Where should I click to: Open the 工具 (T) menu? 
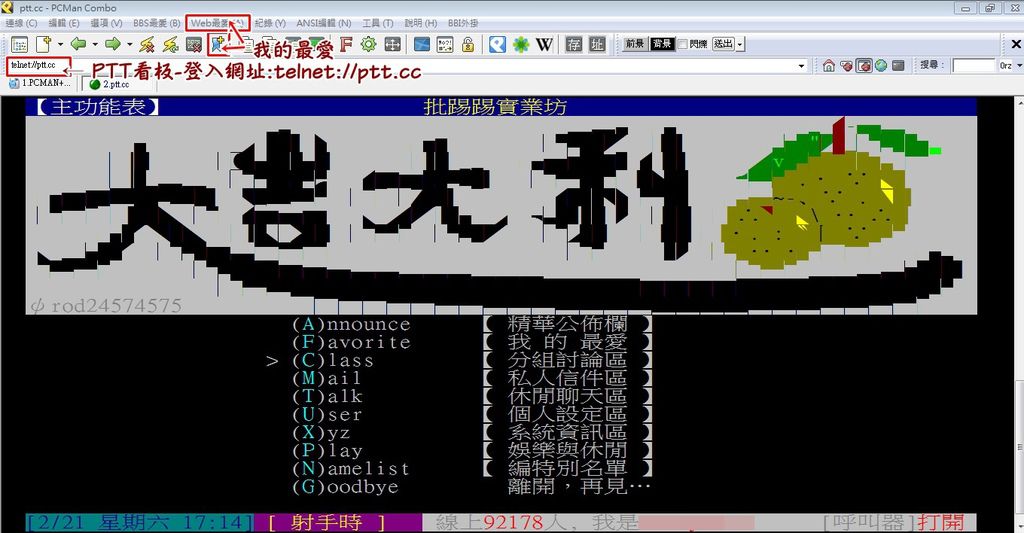coord(377,23)
